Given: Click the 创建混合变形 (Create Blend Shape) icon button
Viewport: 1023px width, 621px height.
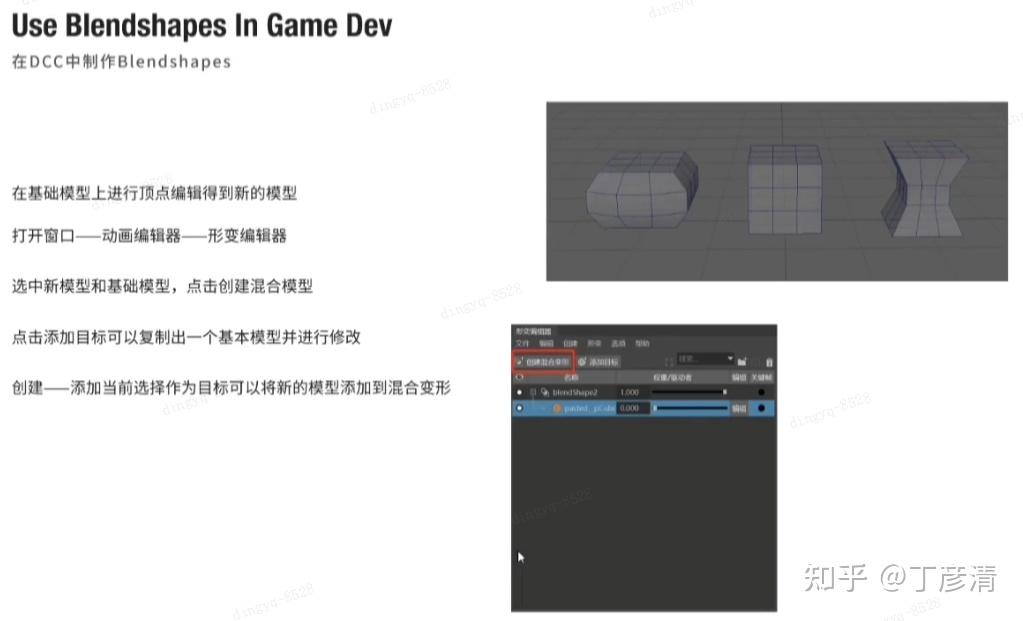Looking at the screenshot, I should 519,360.
